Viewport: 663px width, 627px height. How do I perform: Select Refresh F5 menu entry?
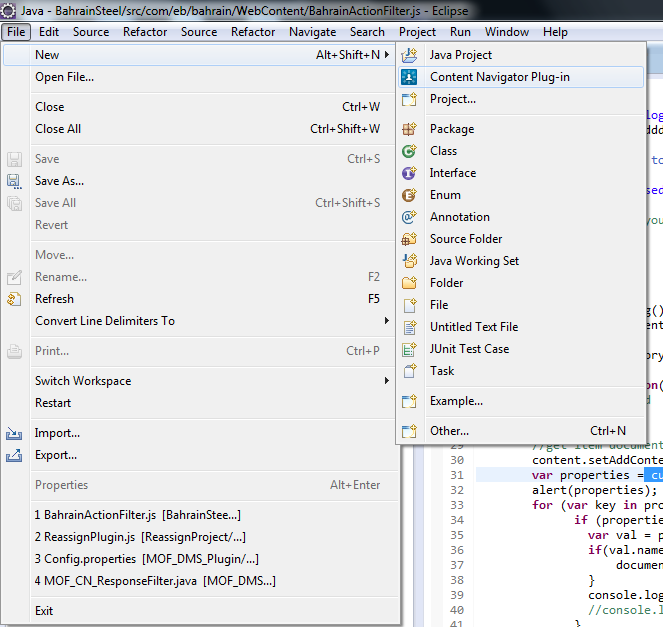(x=201, y=299)
